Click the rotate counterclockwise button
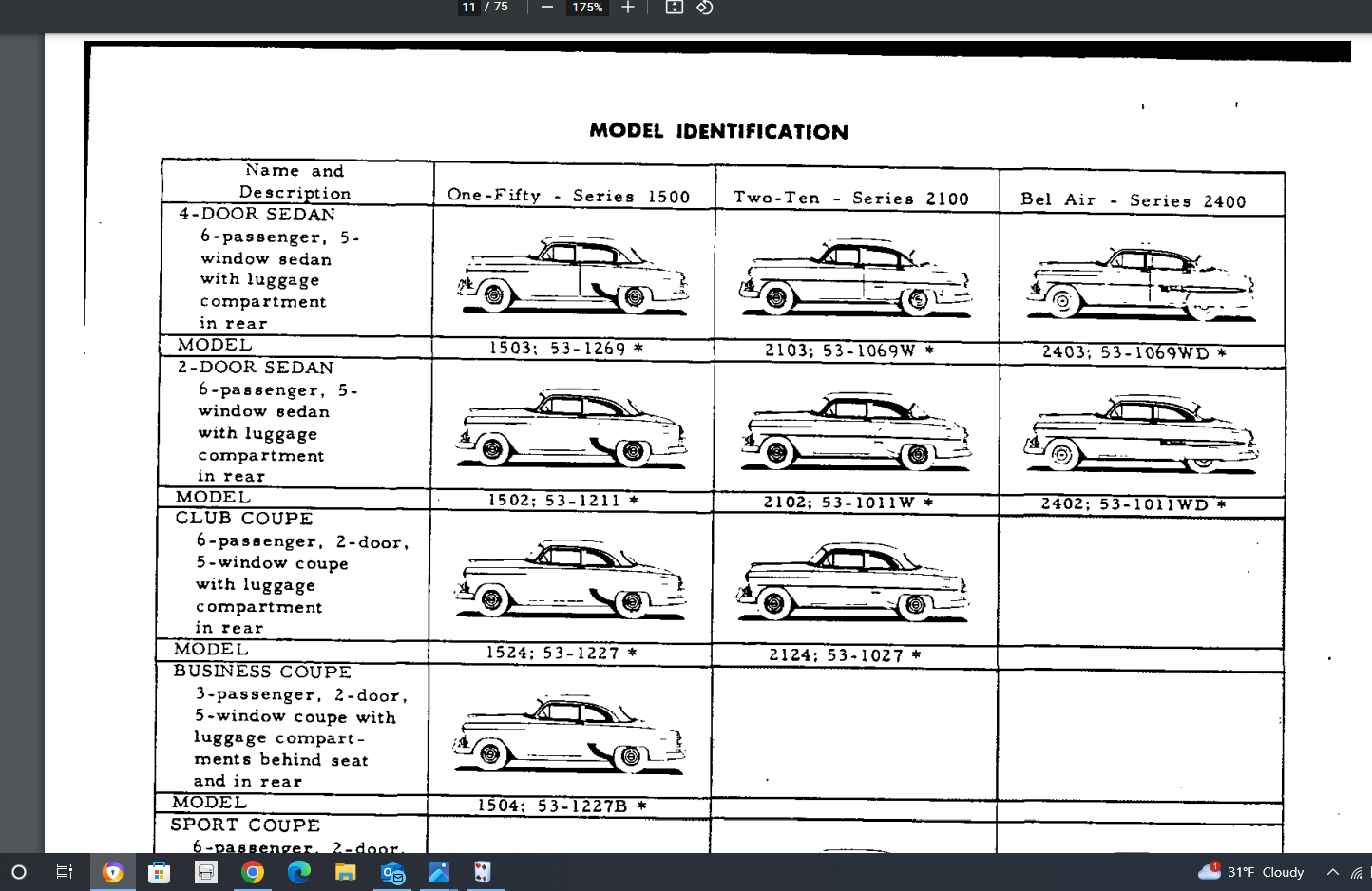1372x891 pixels. [x=704, y=8]
